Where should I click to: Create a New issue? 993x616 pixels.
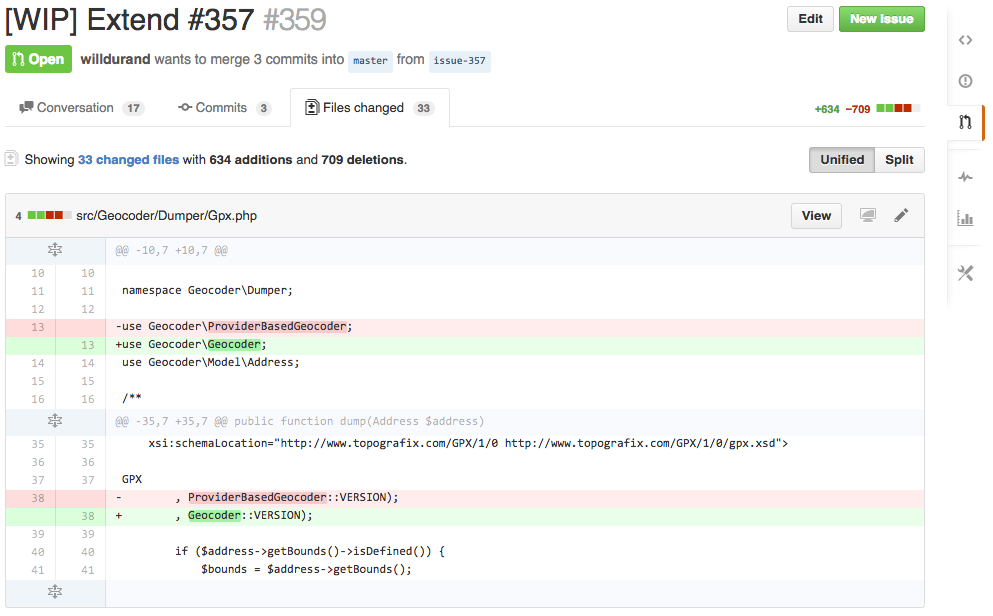(x=881, y=18)
